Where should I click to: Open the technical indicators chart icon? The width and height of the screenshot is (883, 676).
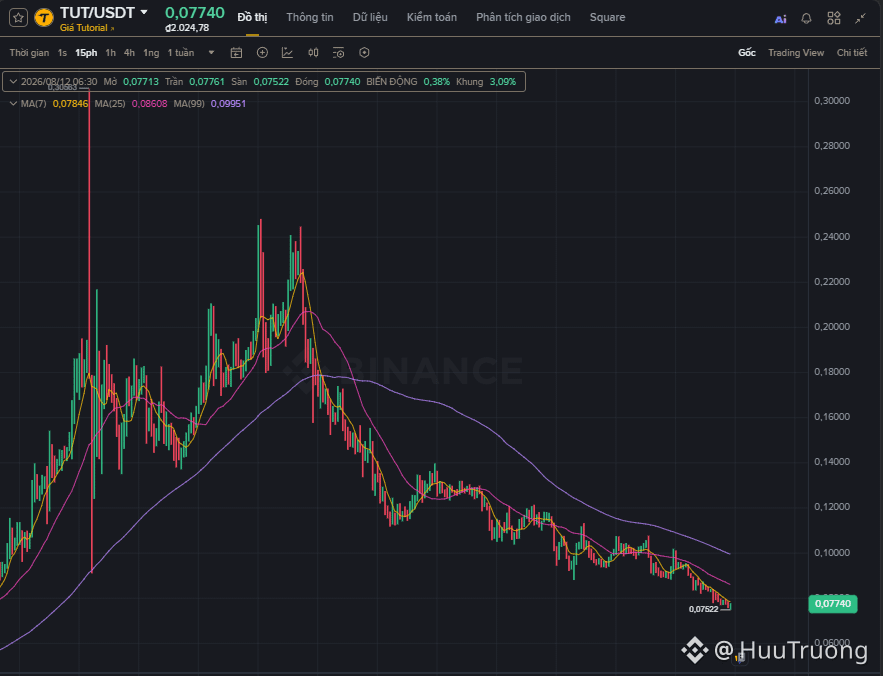pyautogui.click(x=287, y=53)
